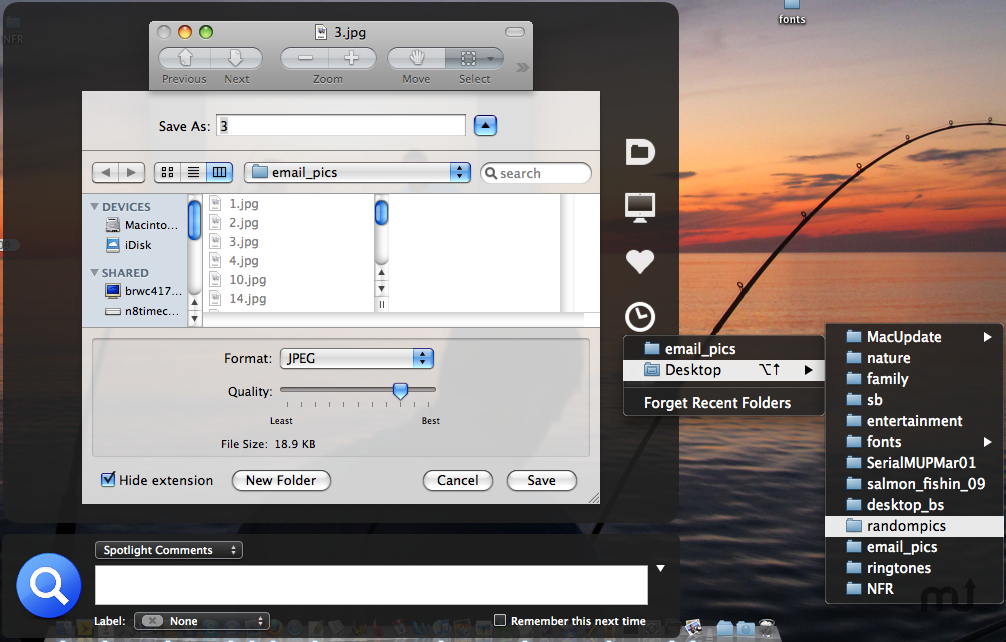Click the Zoom out minus button
This screenshot has width=1006, height=642.
click(x=305, y=58)
